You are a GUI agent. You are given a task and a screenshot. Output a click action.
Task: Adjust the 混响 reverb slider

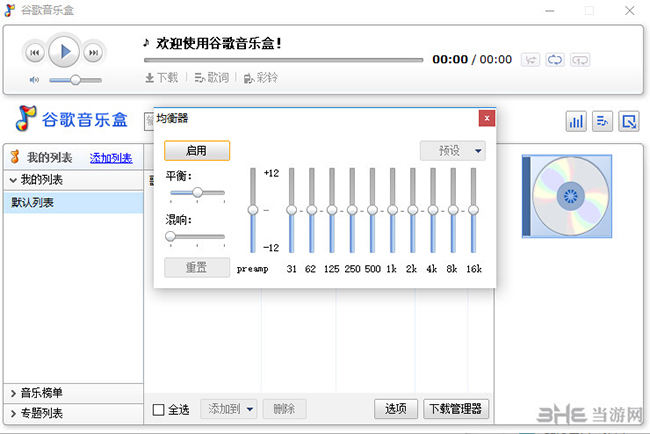coord(197,236)
